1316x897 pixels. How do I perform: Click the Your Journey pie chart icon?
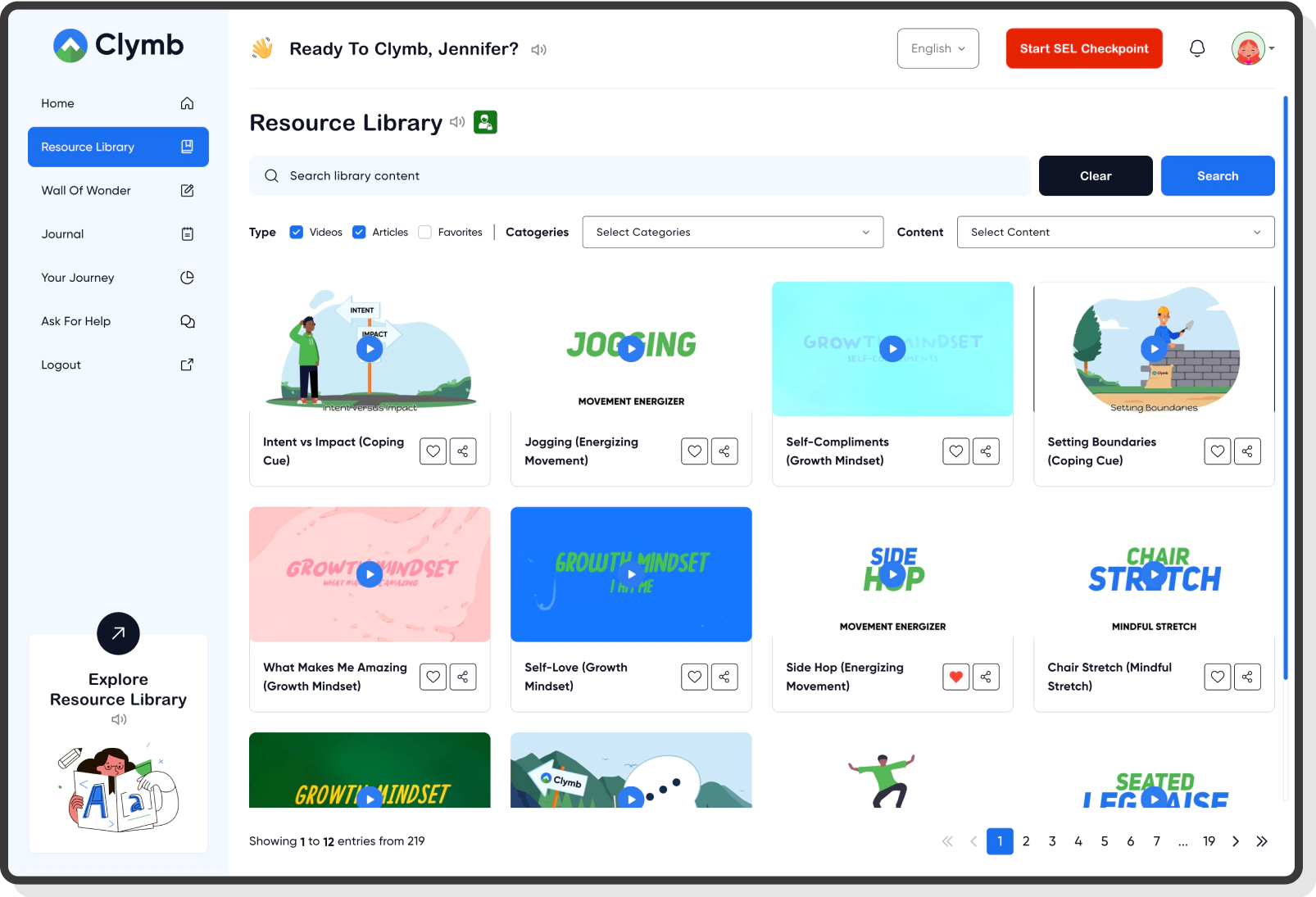coord(187,277)
